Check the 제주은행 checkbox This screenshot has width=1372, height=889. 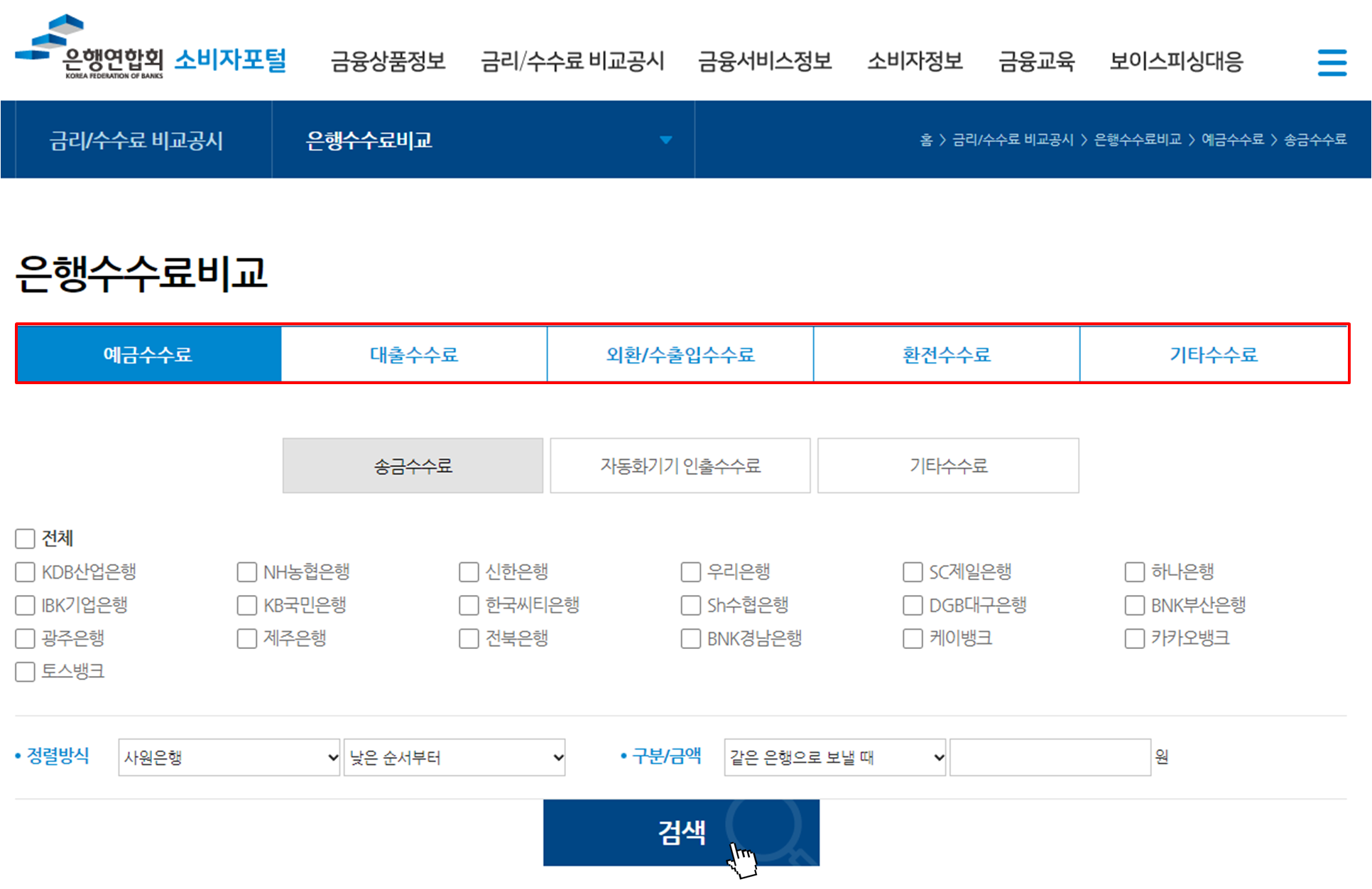pyautogui.click(x=246, y=639)
